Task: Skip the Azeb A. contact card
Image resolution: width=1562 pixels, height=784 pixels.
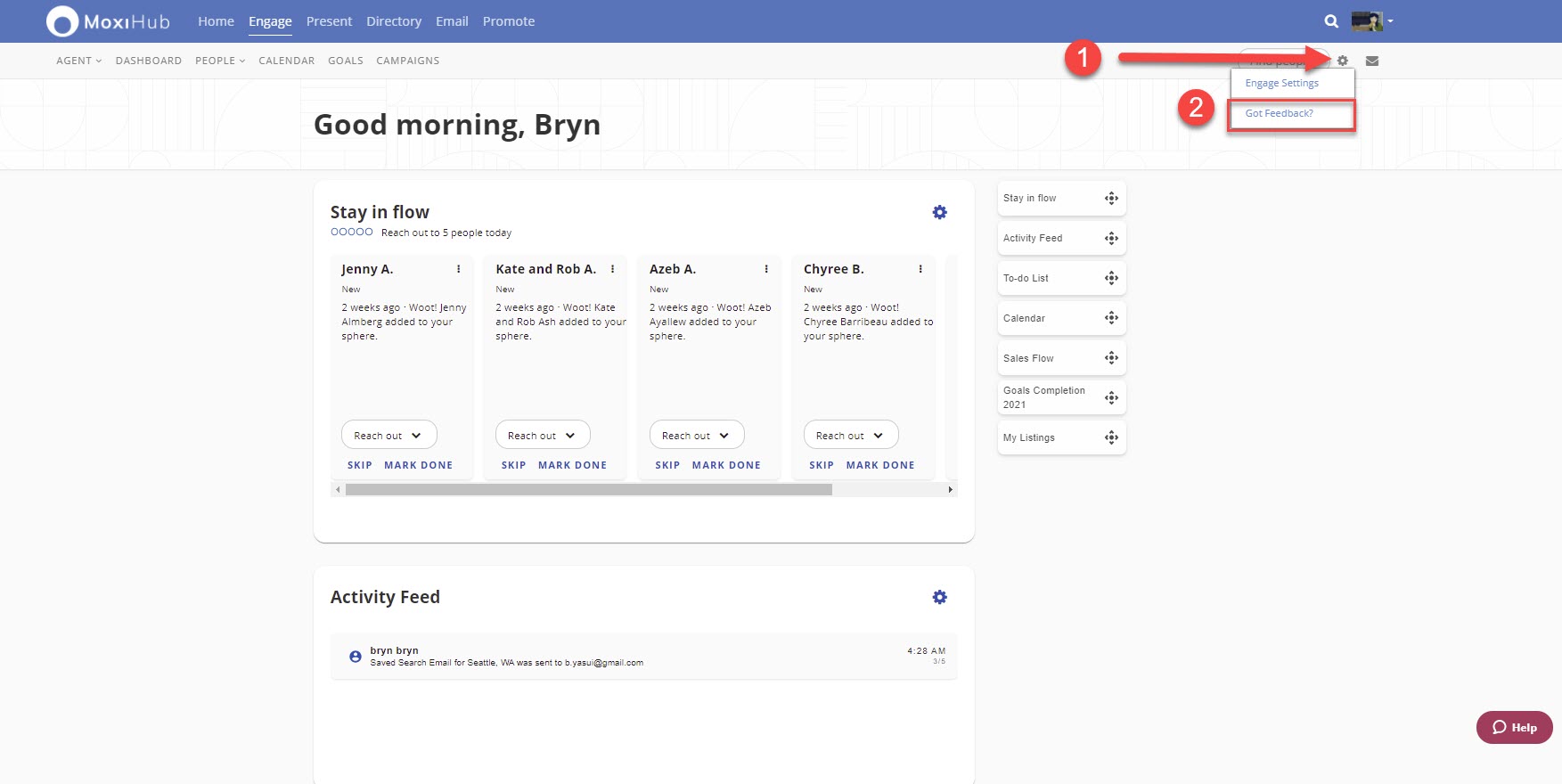Action: [x=667, y=465]
